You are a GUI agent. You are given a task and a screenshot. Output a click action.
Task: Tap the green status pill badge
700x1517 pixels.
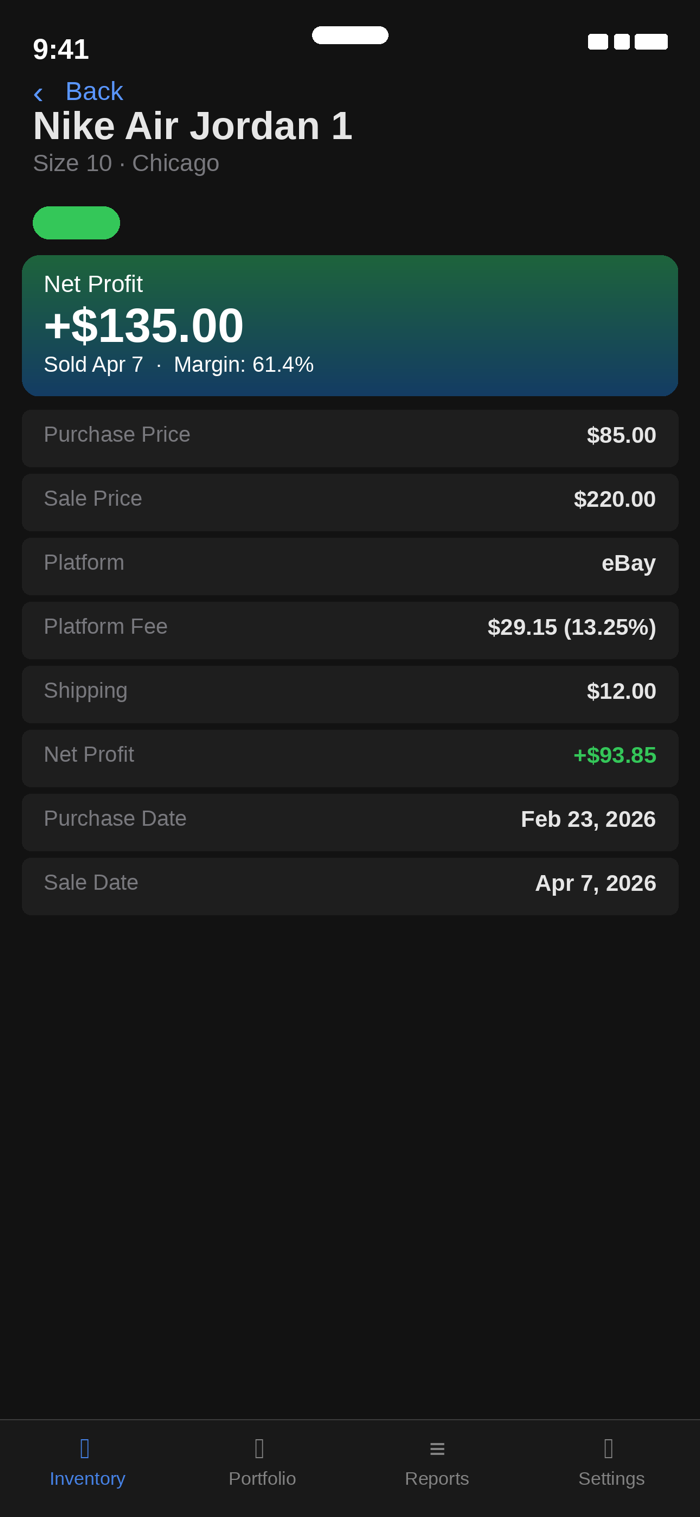click(x=76, y=223)
